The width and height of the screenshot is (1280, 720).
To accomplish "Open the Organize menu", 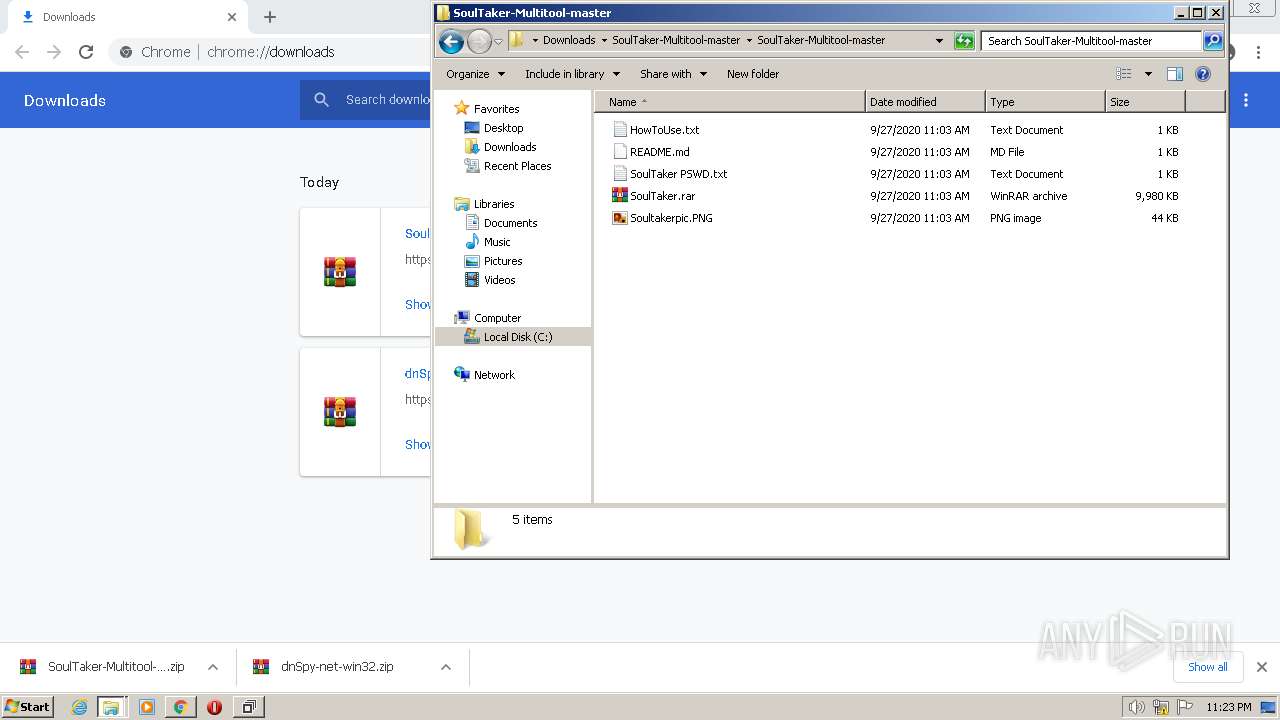I will point(476,74).
